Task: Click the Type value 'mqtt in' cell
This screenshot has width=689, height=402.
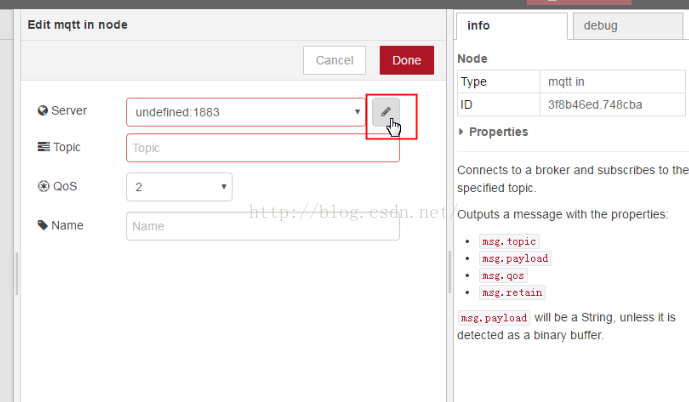Action: (x=569, y=81)
